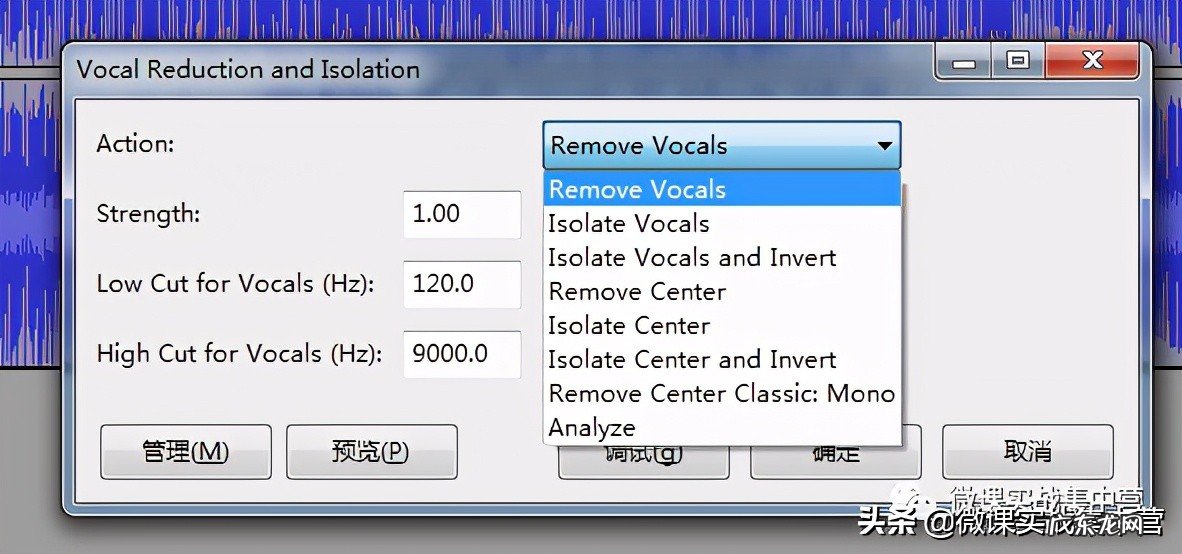The width and height of the screenshot is (1182, 554).
Task: Click the High Cut for Vocals (Hz): label
Action: 240,354
